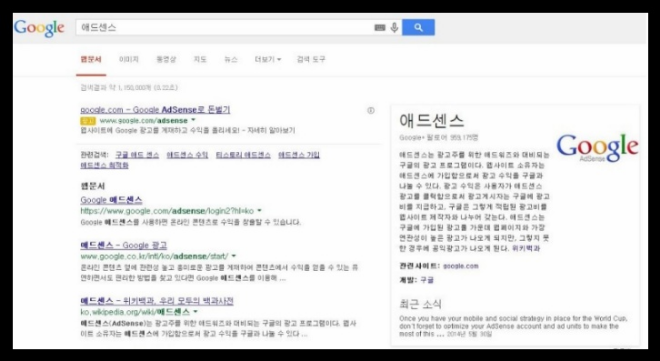Click the 애드센스 heading in knowledge panel
Viewport: 660px width, 361px height.
[x=431, y=121]
